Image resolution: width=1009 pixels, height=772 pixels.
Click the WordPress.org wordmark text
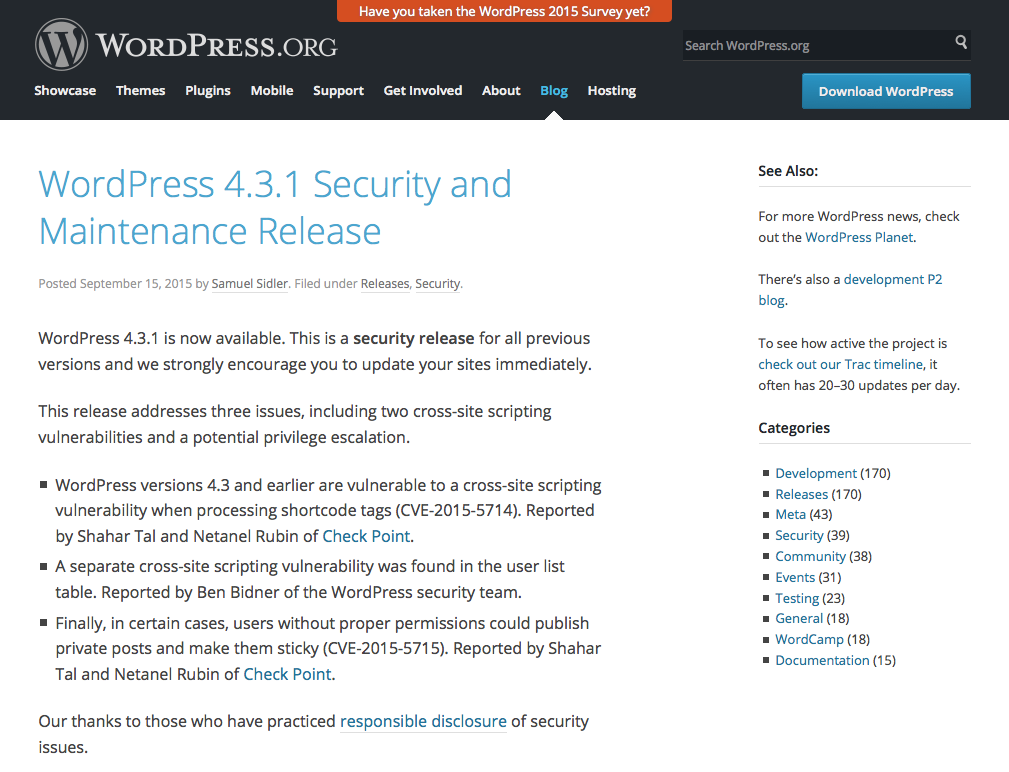coord(217,46)
